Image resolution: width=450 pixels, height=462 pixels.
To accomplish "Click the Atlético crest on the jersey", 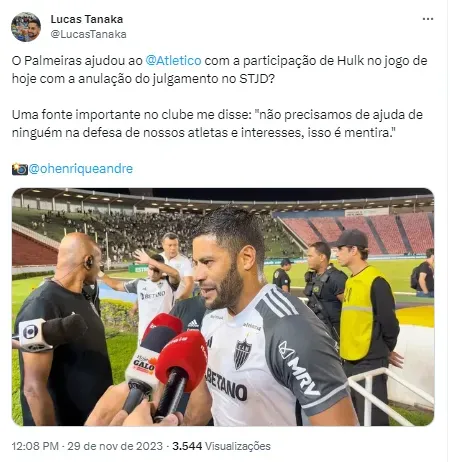I will point(242,354).
